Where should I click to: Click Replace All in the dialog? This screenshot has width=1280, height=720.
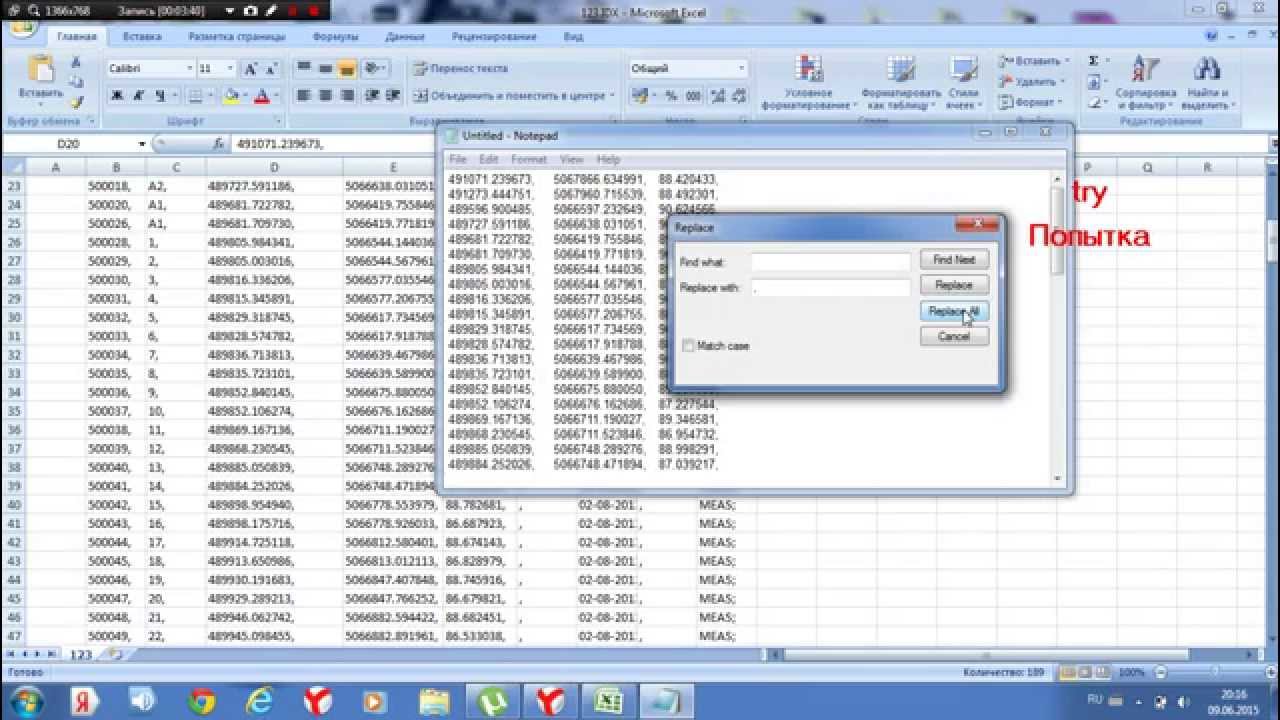(x=954, y=312)
